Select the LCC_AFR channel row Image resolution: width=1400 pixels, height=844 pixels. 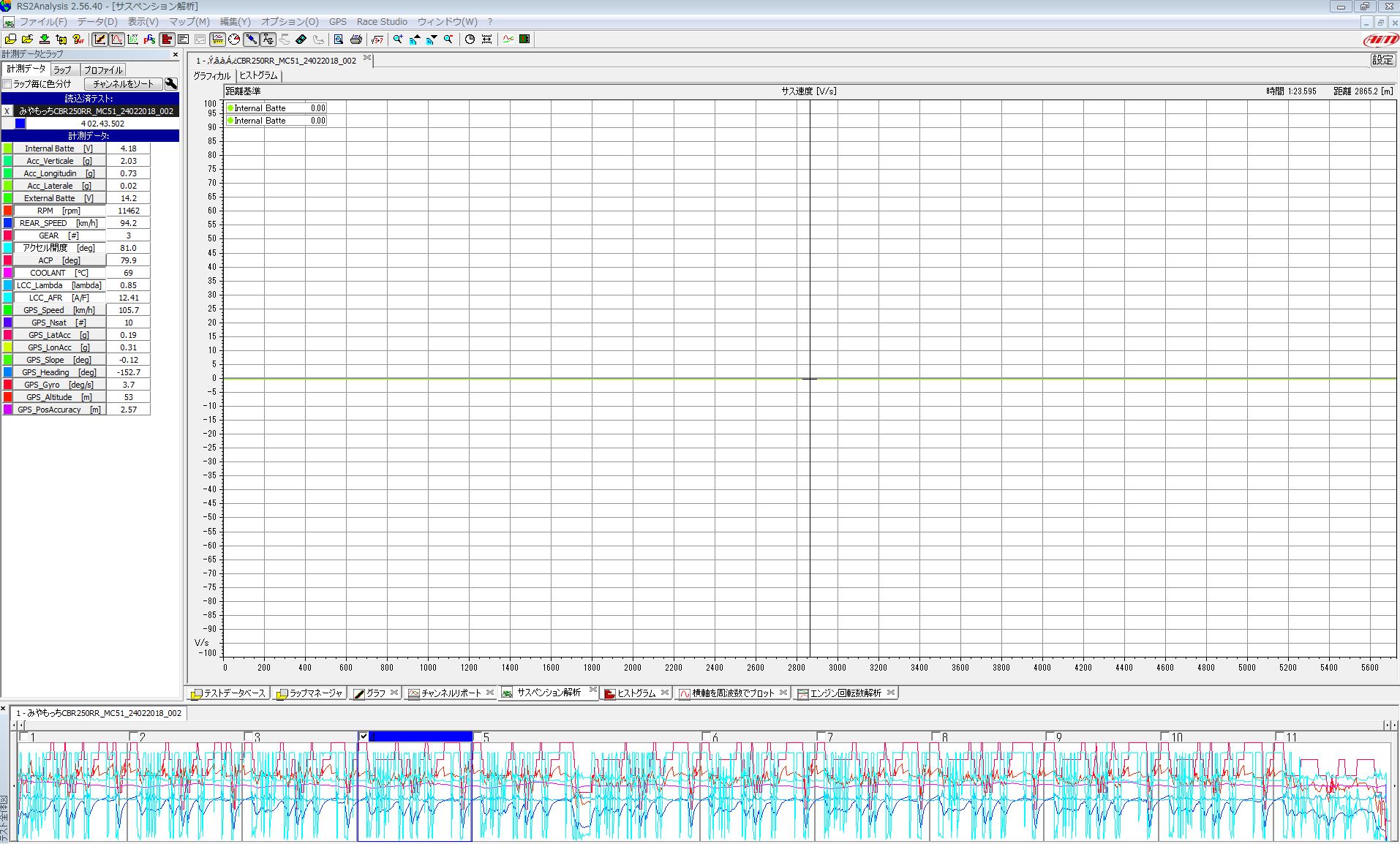(x=59, y=298)
